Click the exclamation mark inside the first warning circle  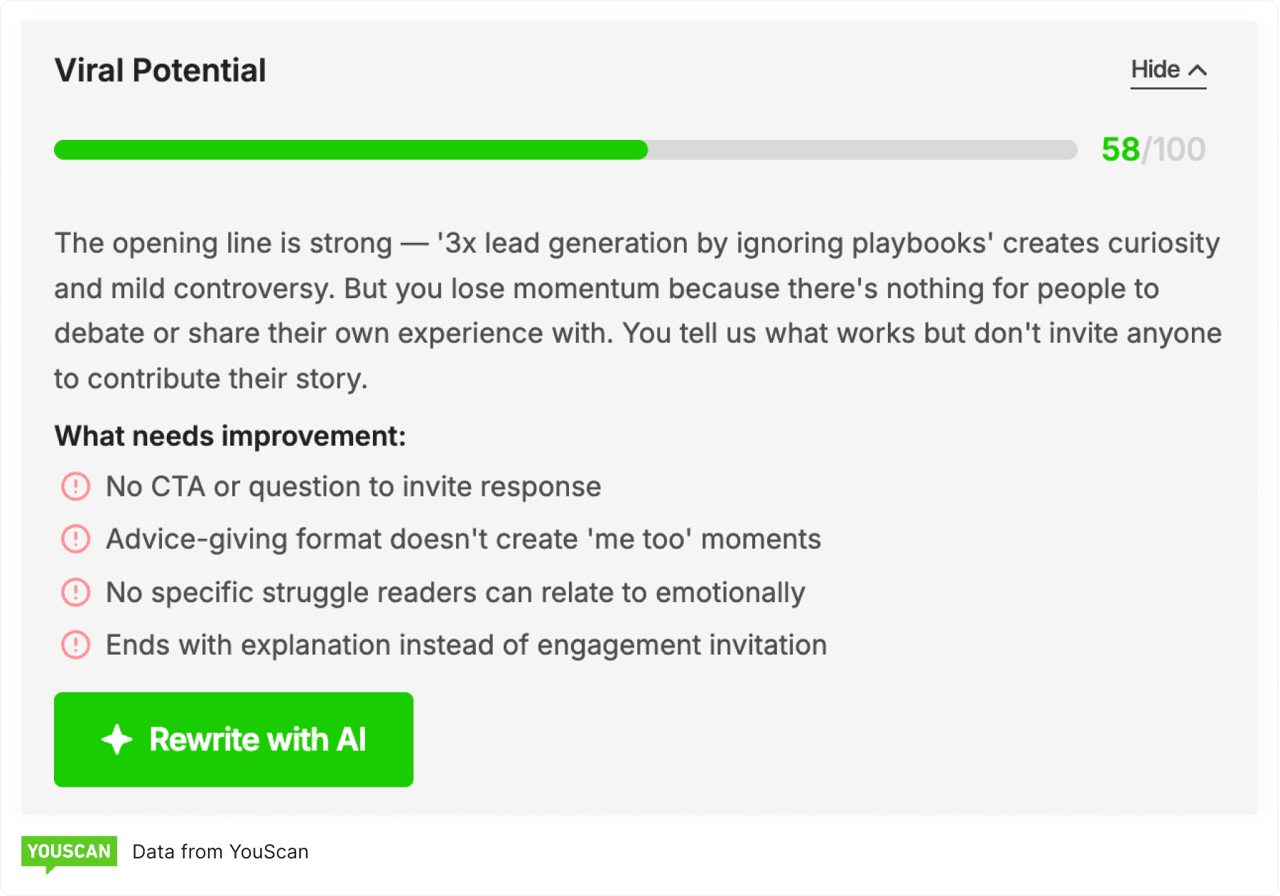(75, 486)
